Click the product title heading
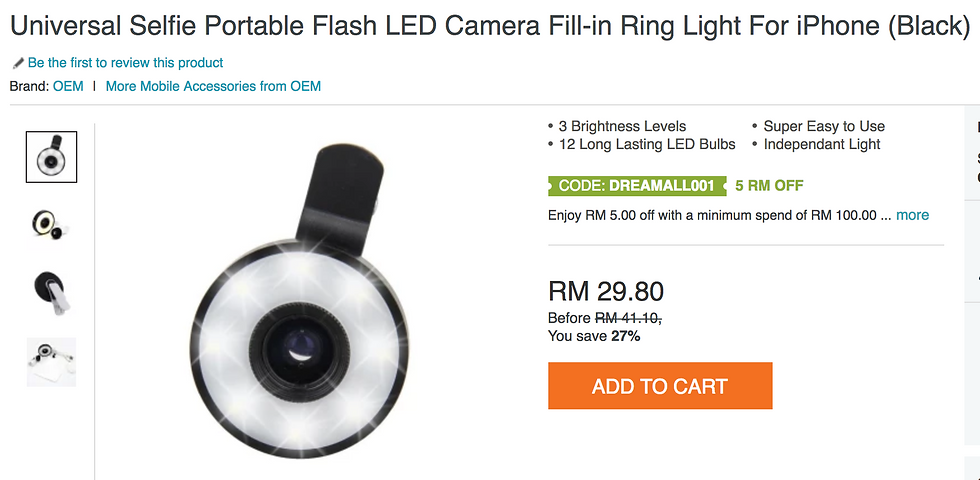Image resolution: width=980 pixels, height=480 pixels. pos(490,25)
